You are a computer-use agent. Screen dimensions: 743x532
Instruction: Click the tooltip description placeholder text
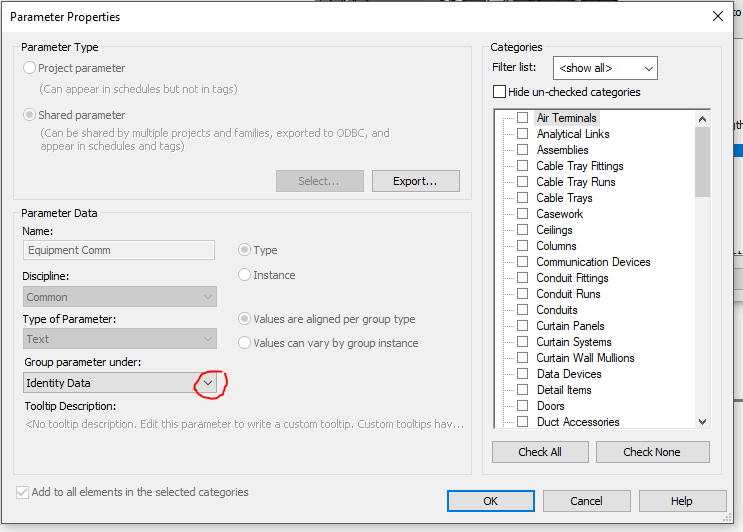245,424
